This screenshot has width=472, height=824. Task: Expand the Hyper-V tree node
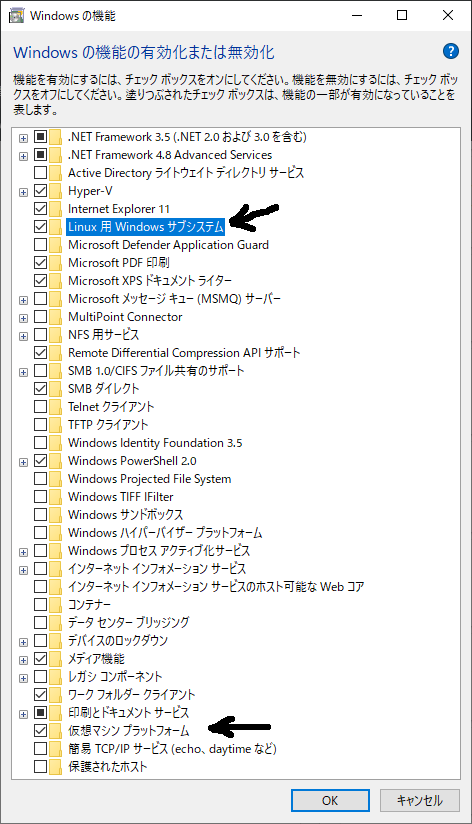coord(23,192)
